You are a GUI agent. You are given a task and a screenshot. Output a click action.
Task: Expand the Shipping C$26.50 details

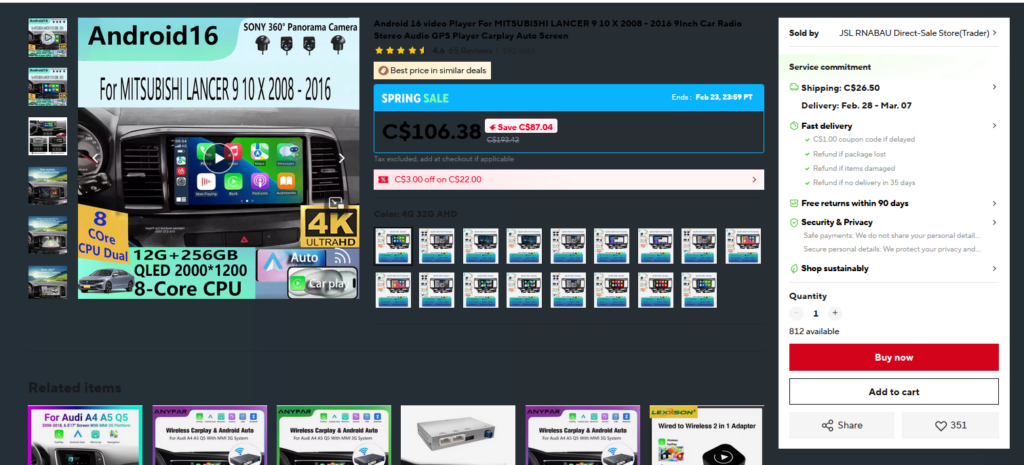(993, 88)
